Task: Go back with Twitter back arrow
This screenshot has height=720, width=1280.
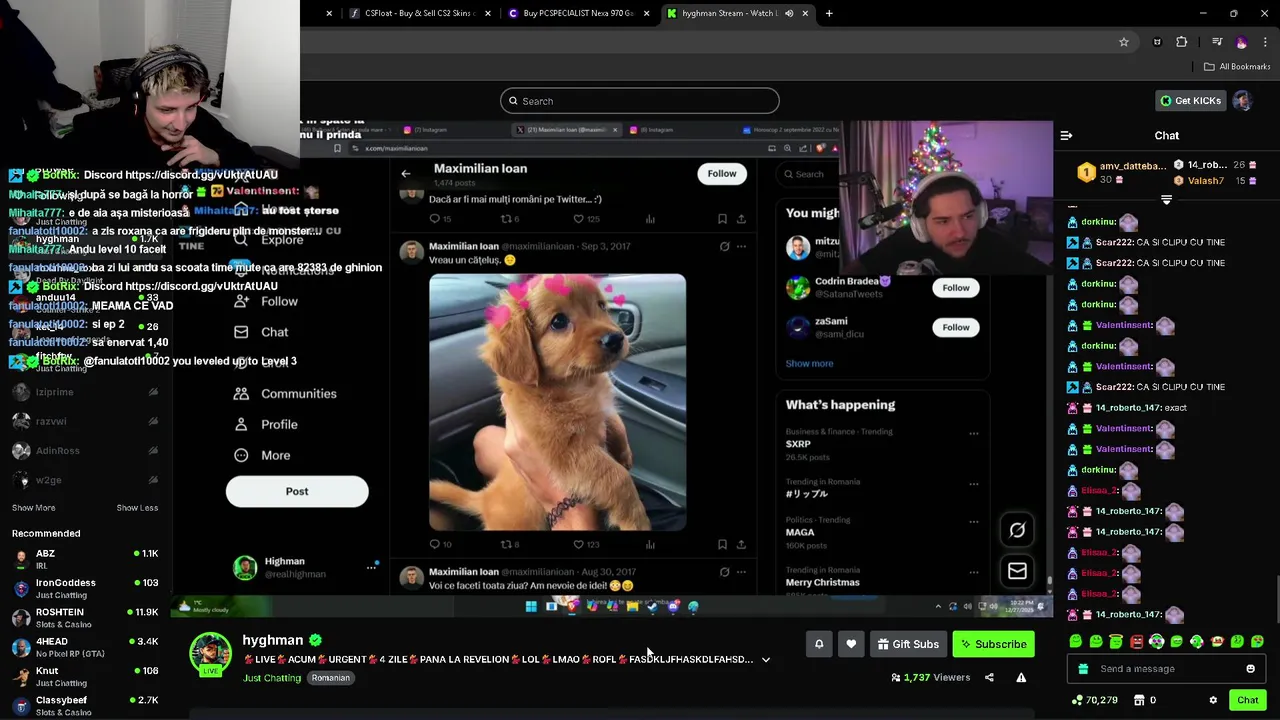Action: tap(406, 174)
